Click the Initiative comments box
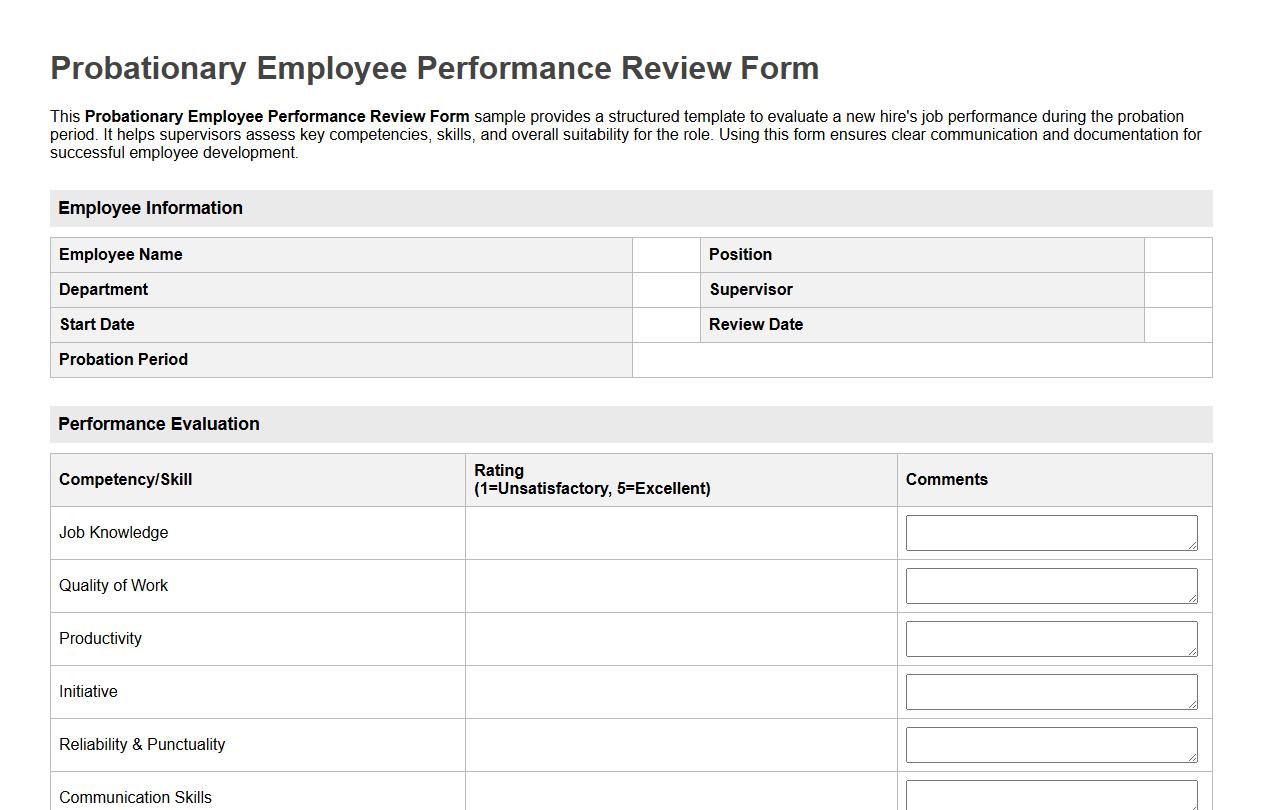 [1050, 691]
